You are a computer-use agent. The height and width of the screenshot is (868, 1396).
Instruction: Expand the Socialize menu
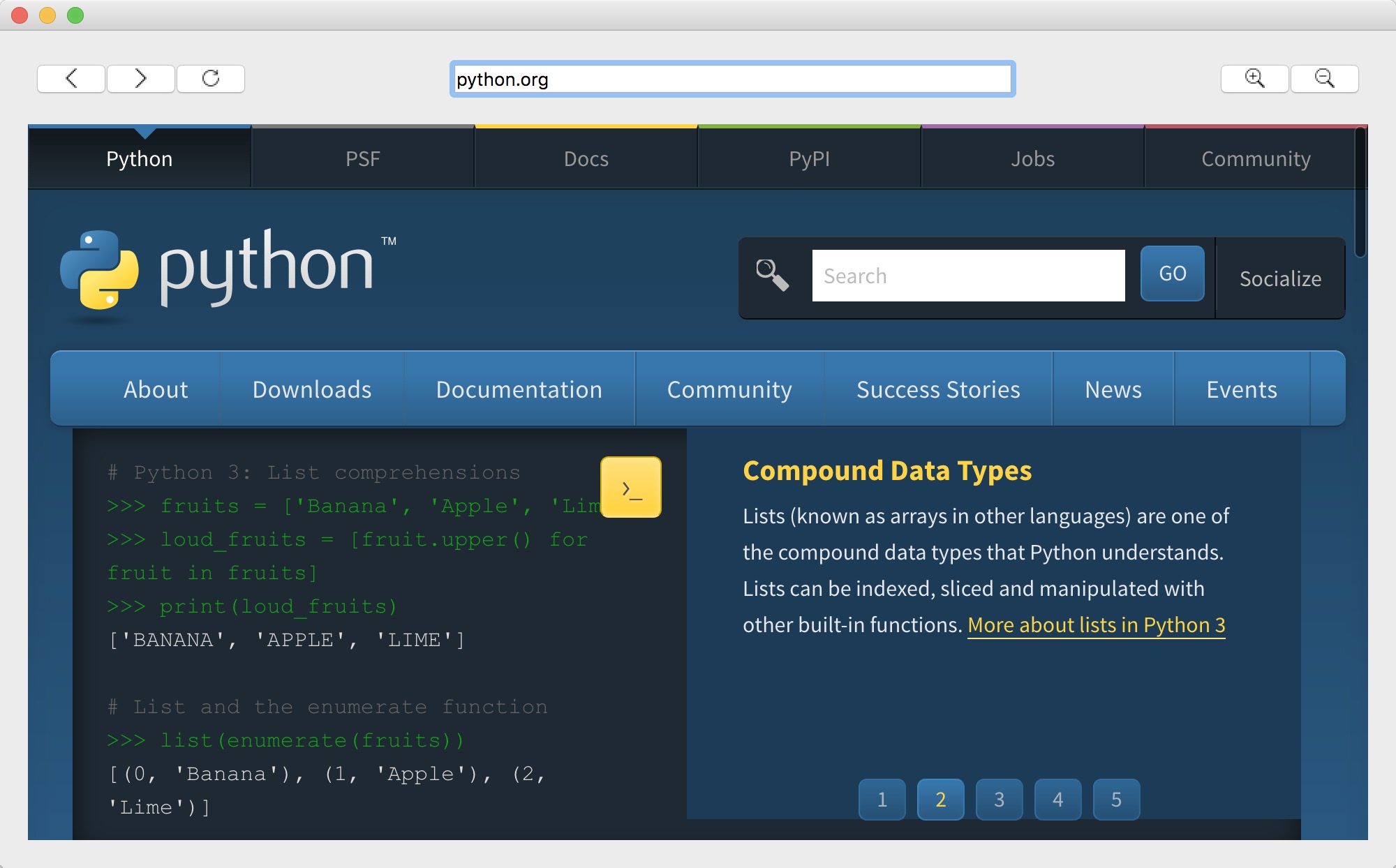1280,278
